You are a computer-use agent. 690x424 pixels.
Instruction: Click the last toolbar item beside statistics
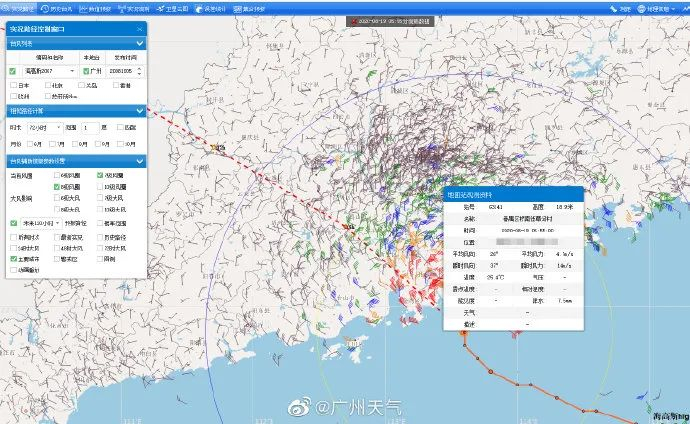[x=242, y=7]
